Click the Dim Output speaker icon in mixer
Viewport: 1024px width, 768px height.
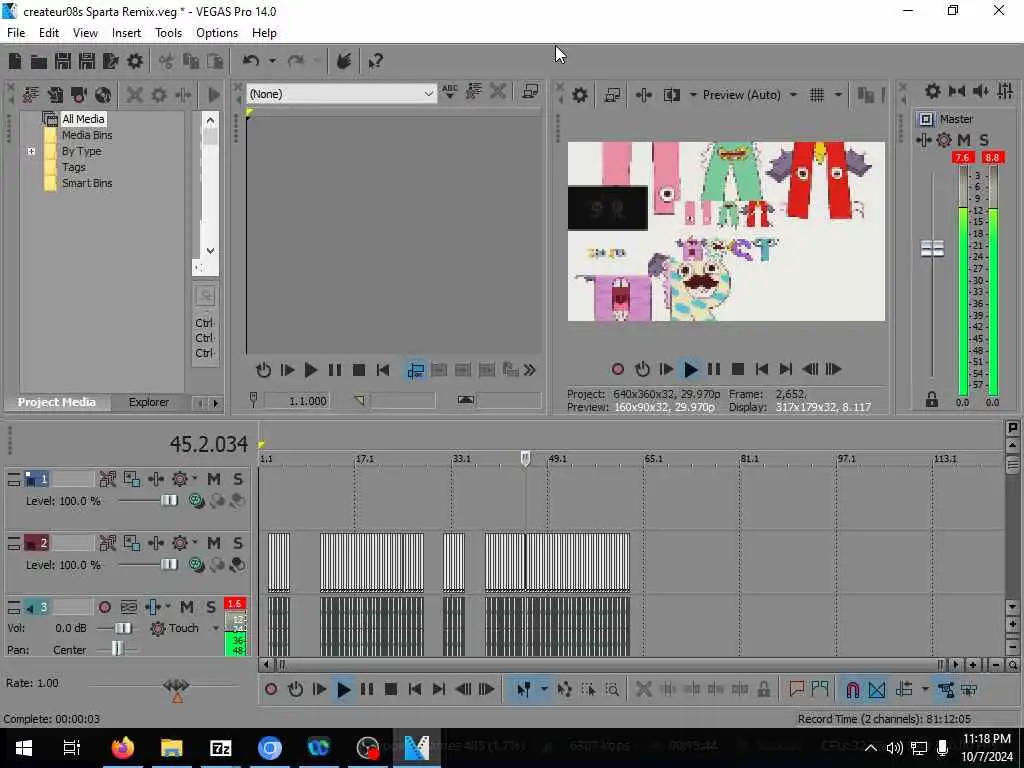click(x=981, y=91)
